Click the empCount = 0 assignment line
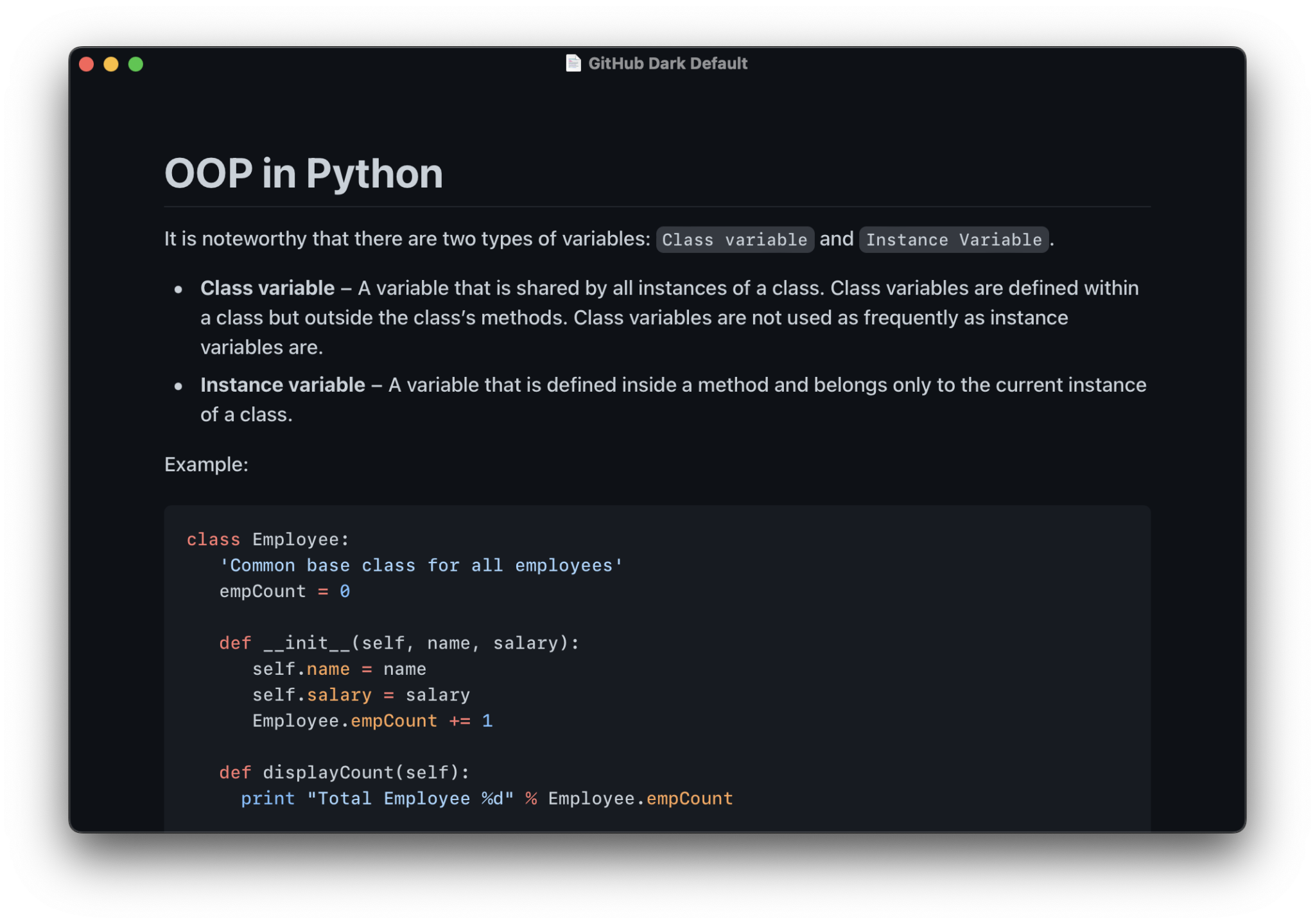The width and height of the screenshot is (1315, 924). [284, 591]
